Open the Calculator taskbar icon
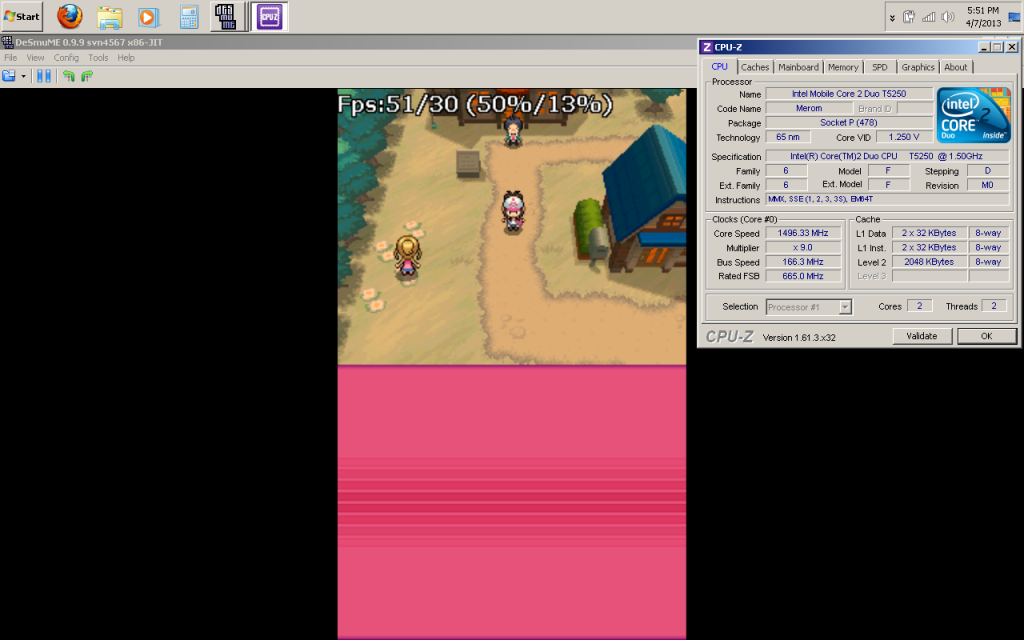The height and width of the screenshot is (640, 1024). (188, 17)
